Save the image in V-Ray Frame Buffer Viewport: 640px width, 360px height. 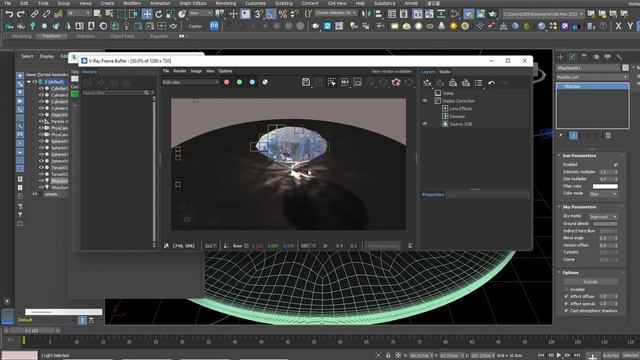(306, 82)
